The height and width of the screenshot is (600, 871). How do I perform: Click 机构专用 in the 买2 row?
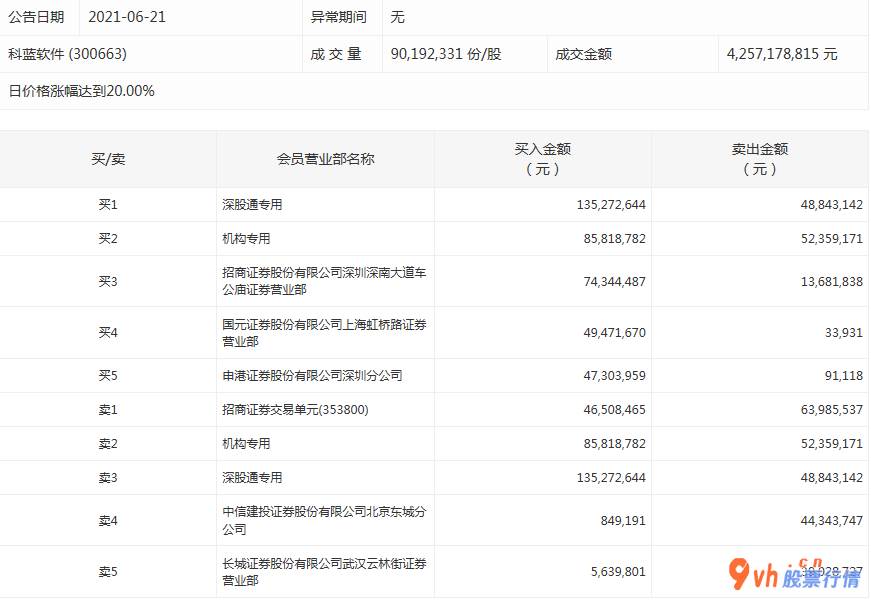click(x=246, y=238)
